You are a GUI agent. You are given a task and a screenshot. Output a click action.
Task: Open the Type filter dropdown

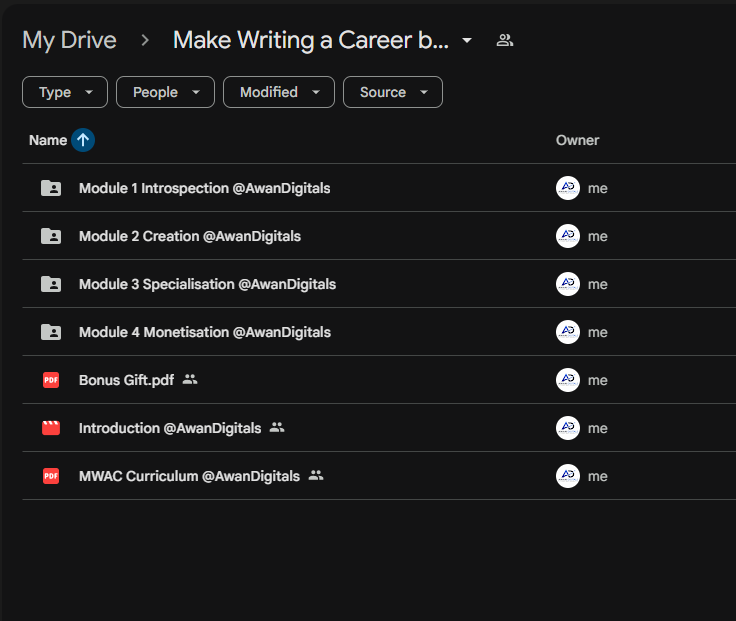pos(65,92)
